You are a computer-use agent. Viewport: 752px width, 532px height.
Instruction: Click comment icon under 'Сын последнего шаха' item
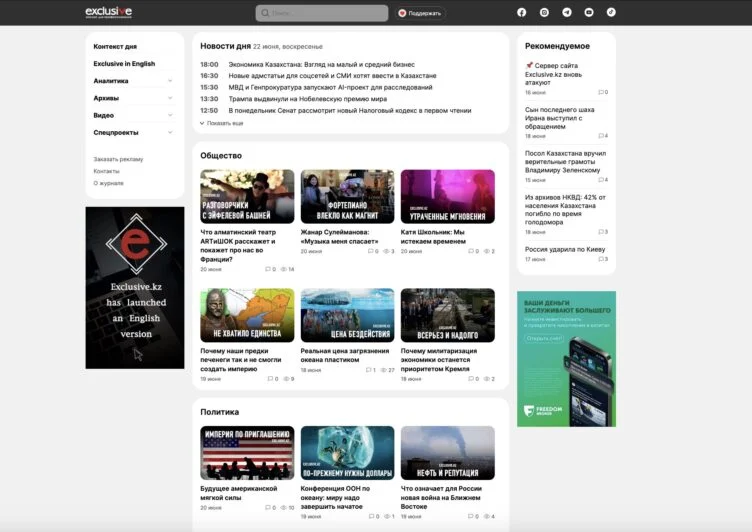click(601, 136)
